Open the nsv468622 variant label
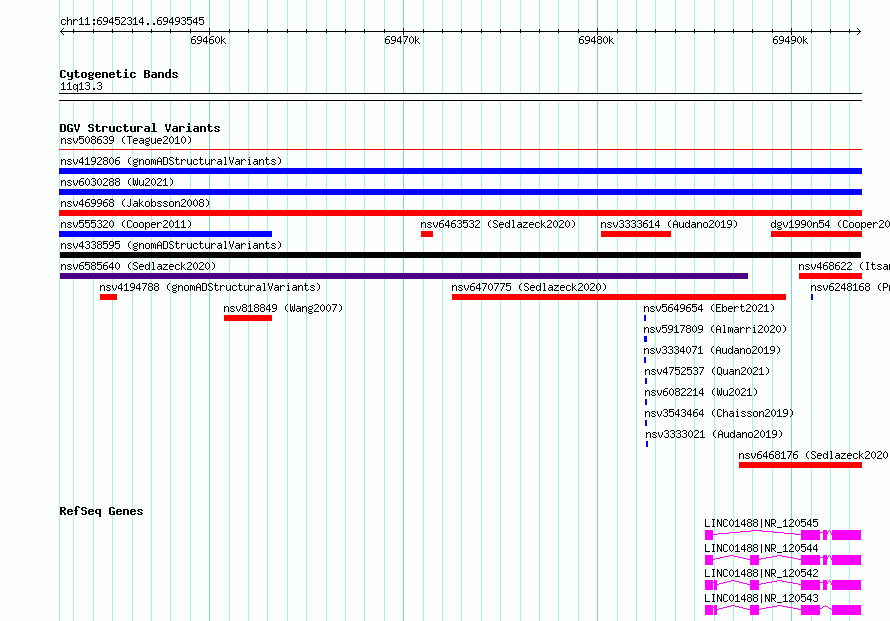Screen dimensions: 890x621 [x=843, y=266]
